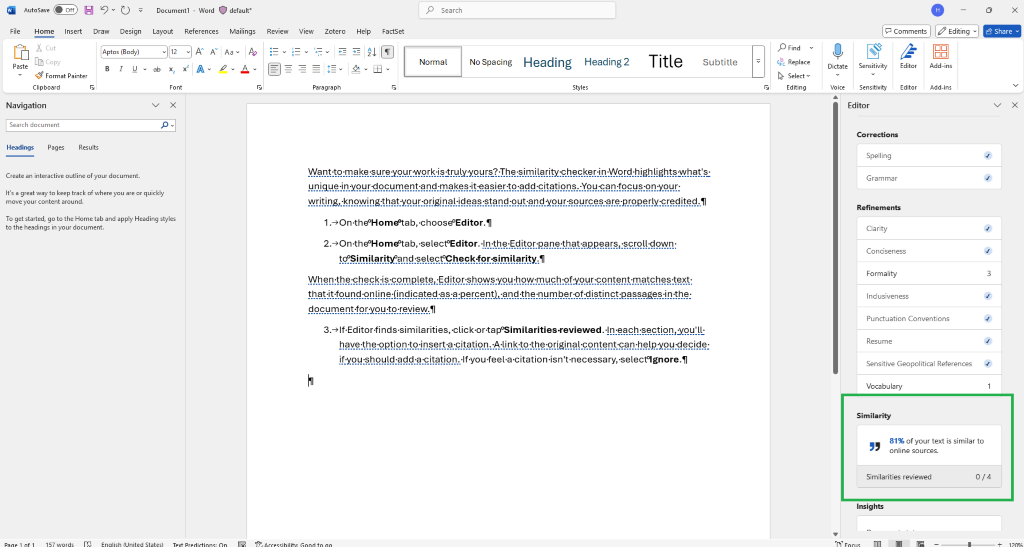This screenshot has height=547, width=1024.
Task: Center align the paragraph
Action: [289, 69]
